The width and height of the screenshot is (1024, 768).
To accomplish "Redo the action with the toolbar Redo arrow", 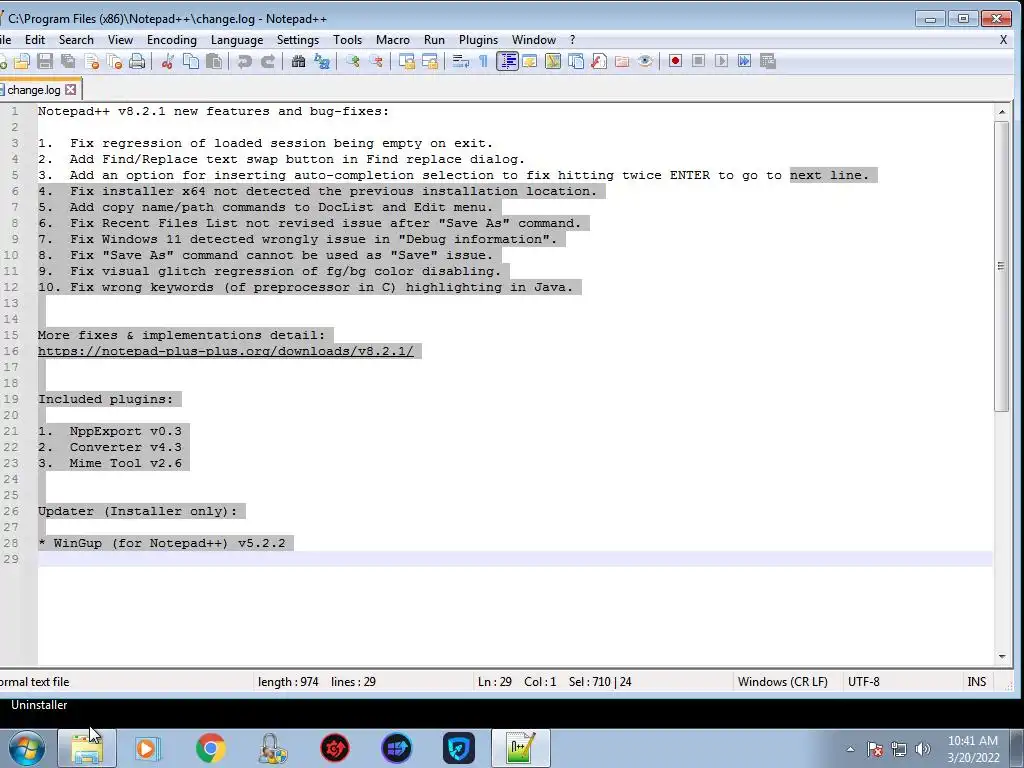I will [x=268, y=61].
